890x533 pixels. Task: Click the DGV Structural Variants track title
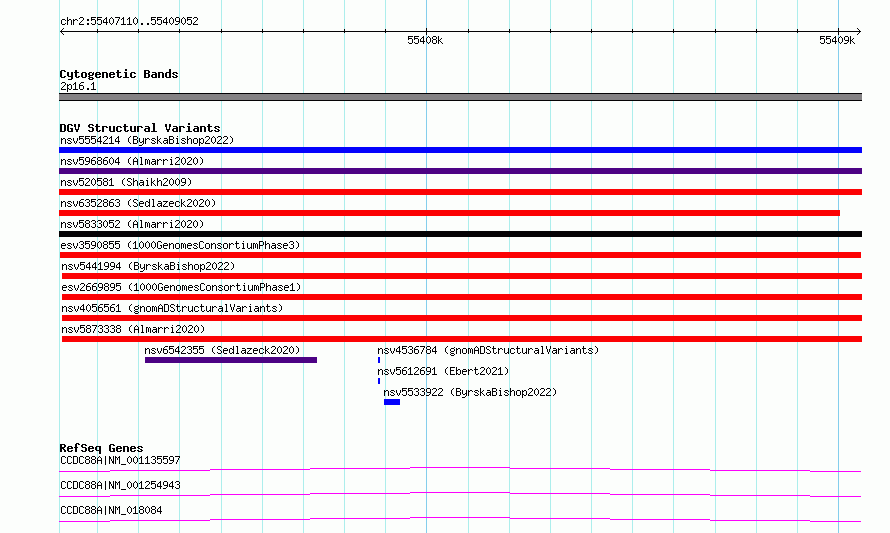140,128
